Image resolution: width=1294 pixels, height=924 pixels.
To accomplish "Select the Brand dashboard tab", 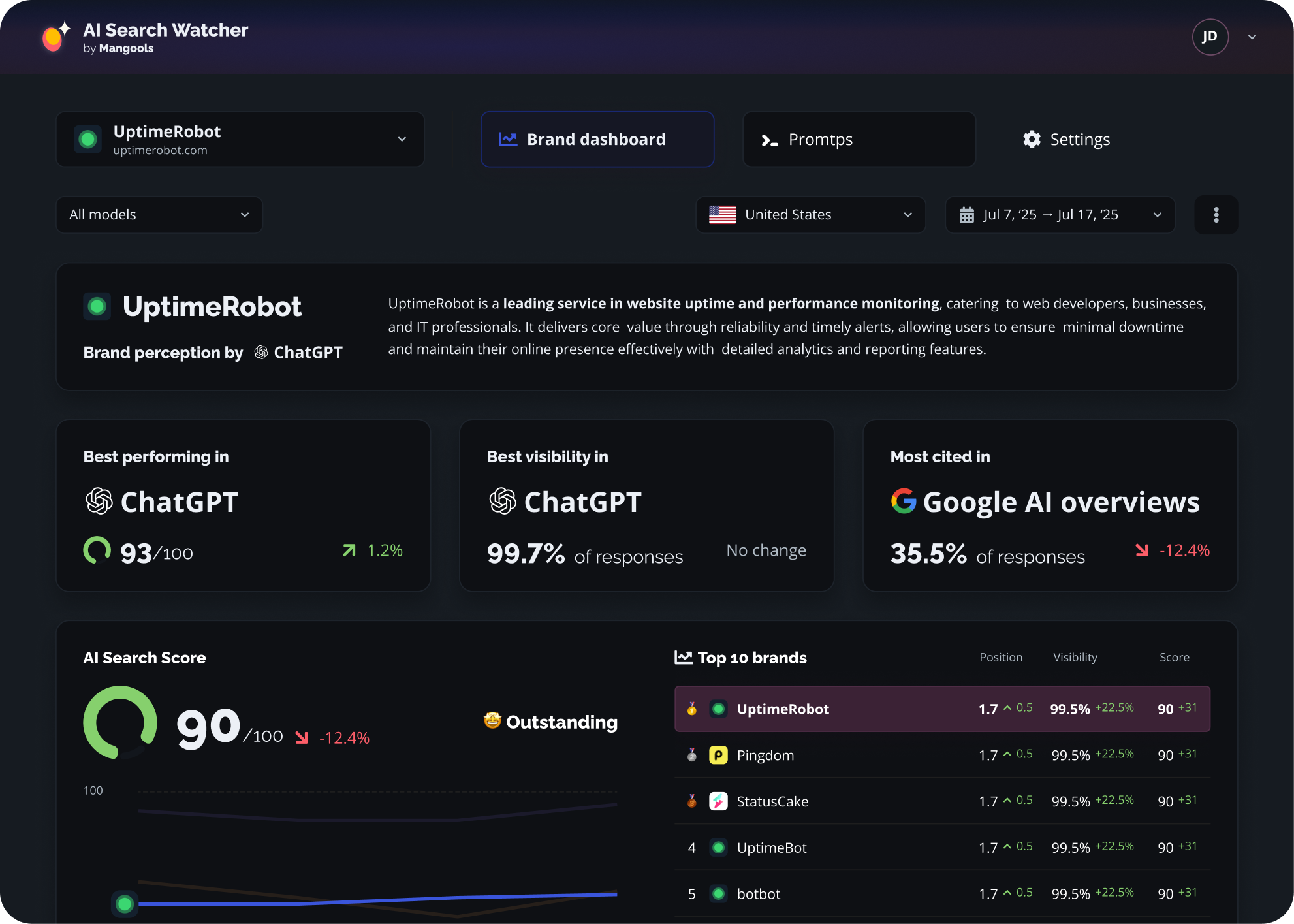I will (597, 139).
